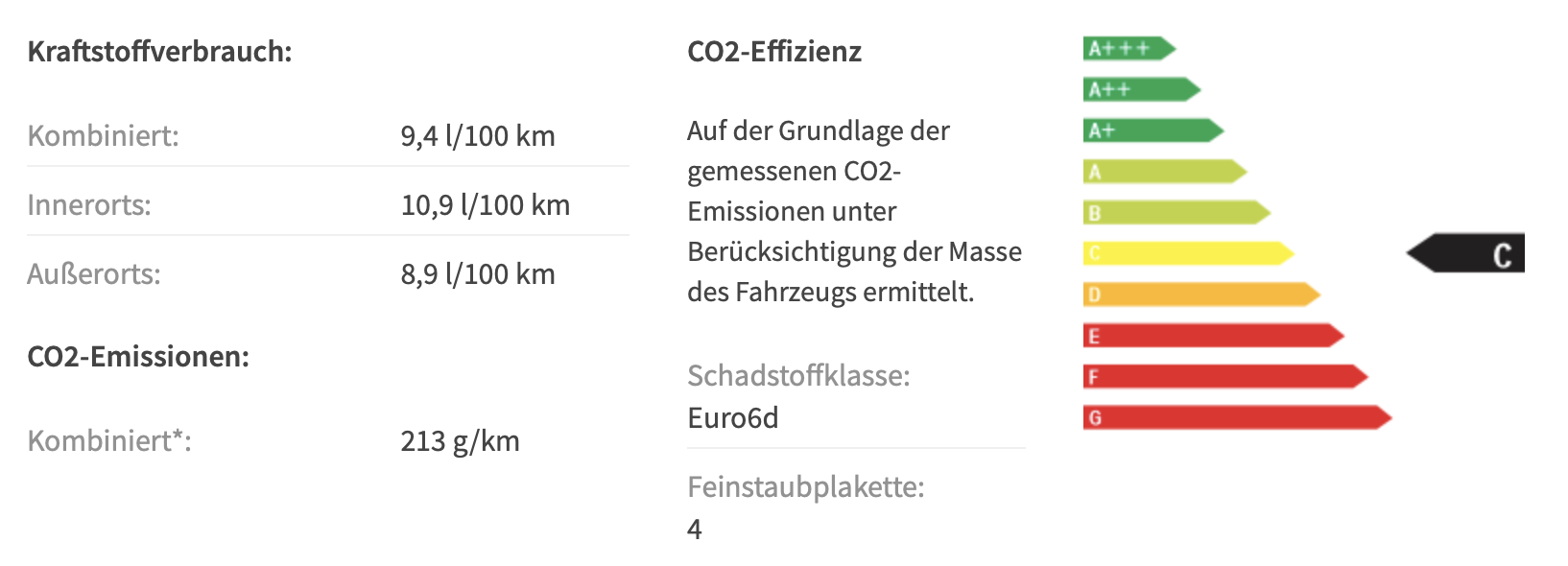Screen dimensions: 1568x566
Task: Select the A+++ green efficiency bar
Action: pos(1129,48)
